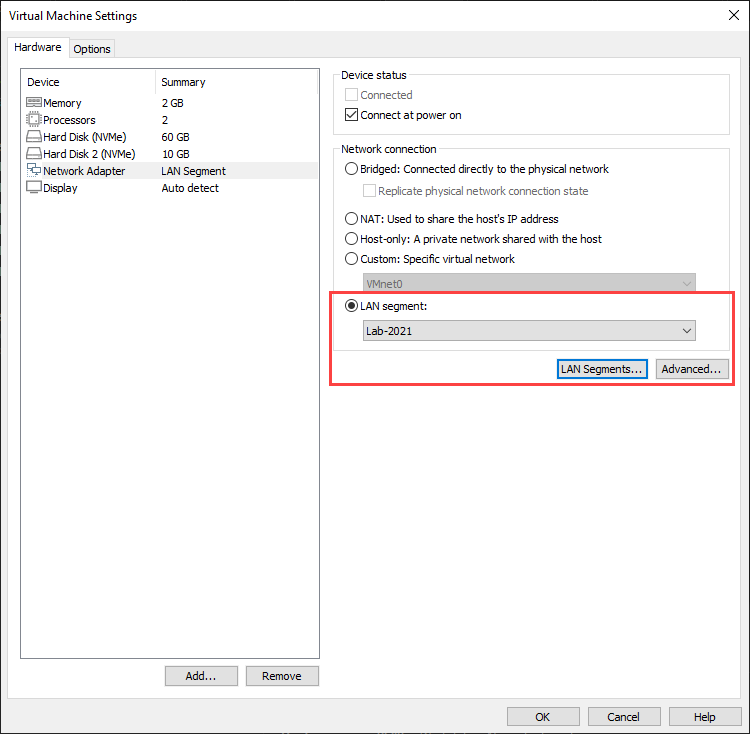750x734 pixels.
Task: Click the Processors chip icon
Action: point(33,119)
